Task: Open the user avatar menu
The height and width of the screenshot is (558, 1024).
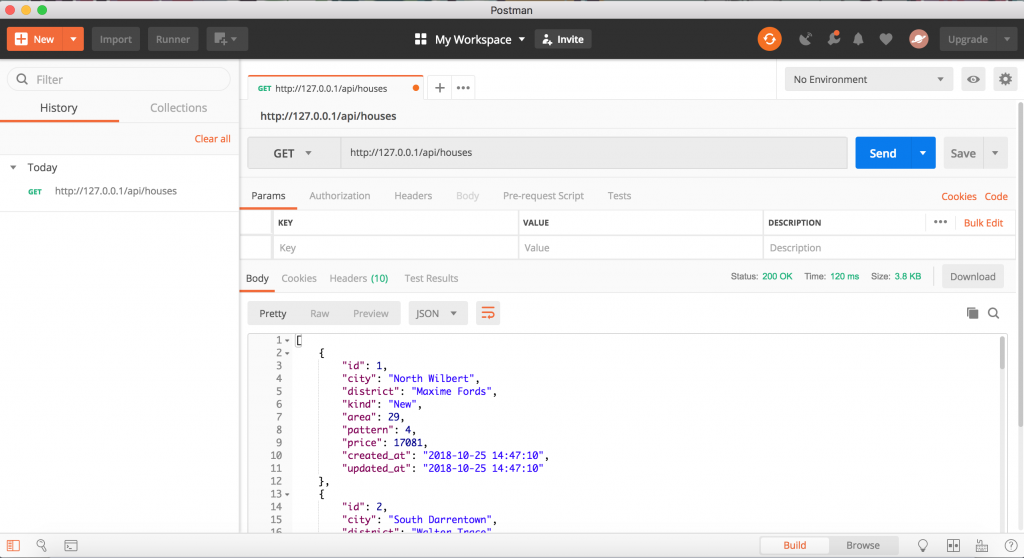Action: pyautogui.click(x=918, y=39)
